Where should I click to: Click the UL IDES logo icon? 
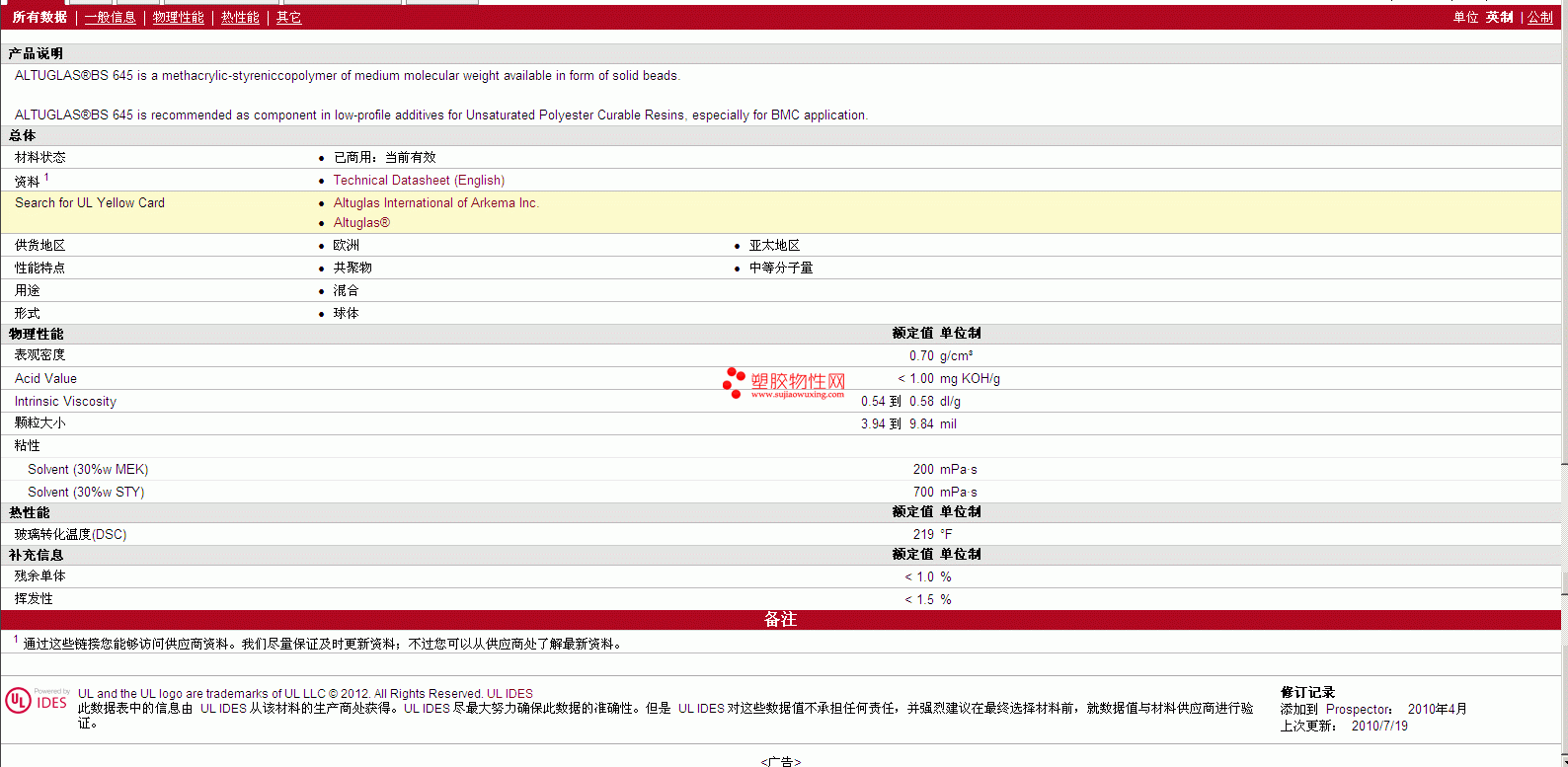(38, 701)
